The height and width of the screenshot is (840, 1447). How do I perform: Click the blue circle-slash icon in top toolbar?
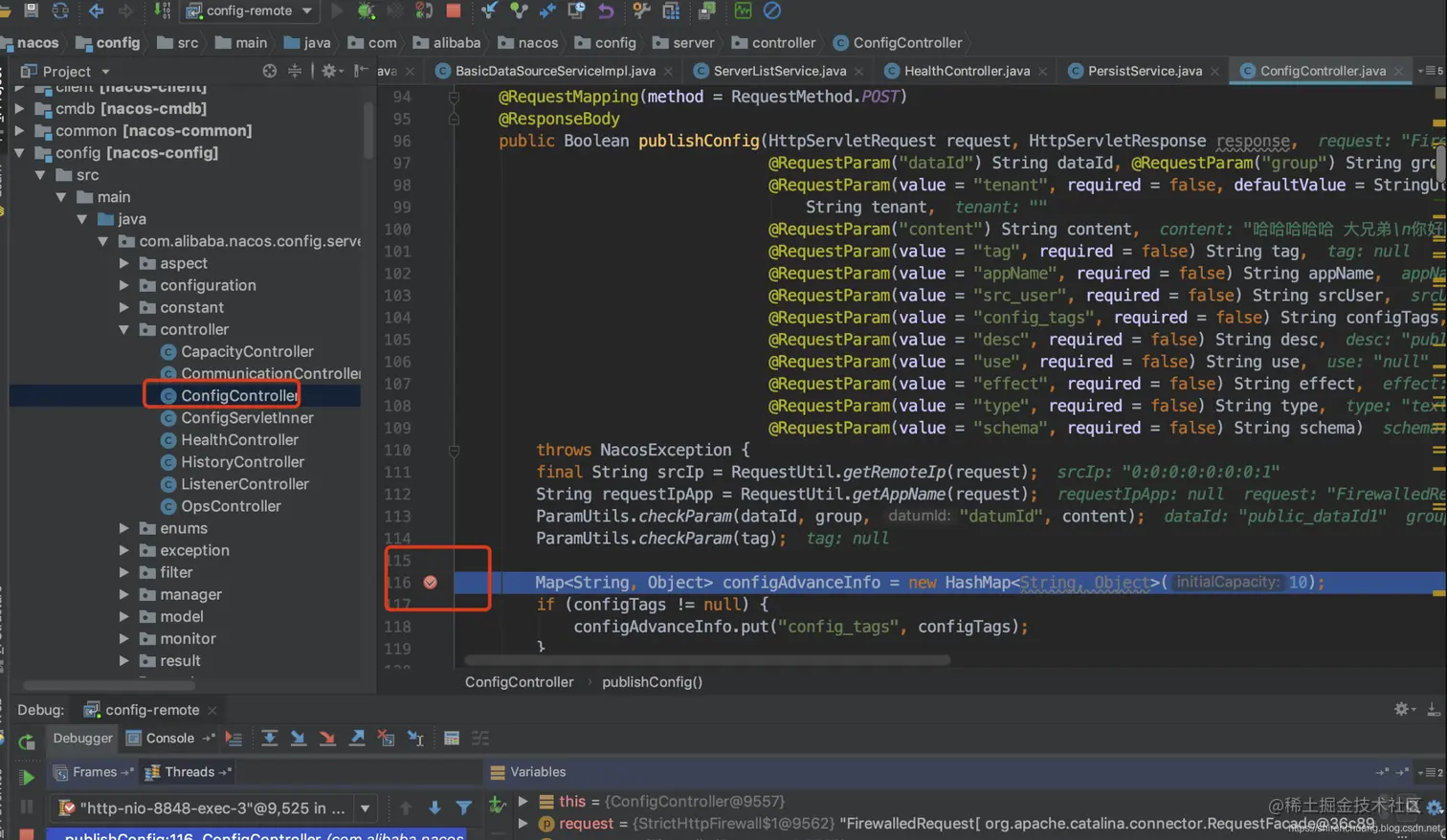[771, 11]
